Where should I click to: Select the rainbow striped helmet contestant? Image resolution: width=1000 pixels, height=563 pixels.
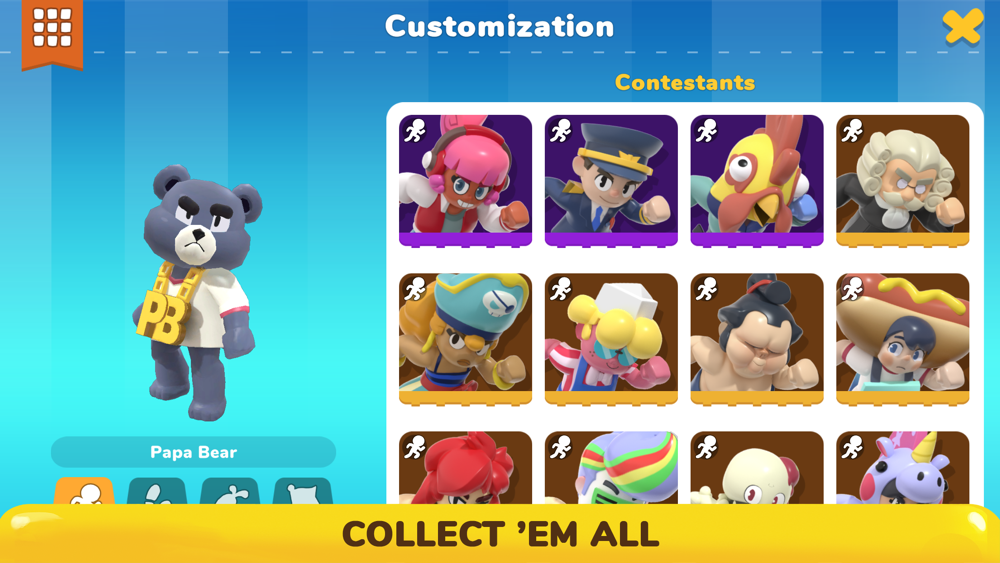pos(611,468)
